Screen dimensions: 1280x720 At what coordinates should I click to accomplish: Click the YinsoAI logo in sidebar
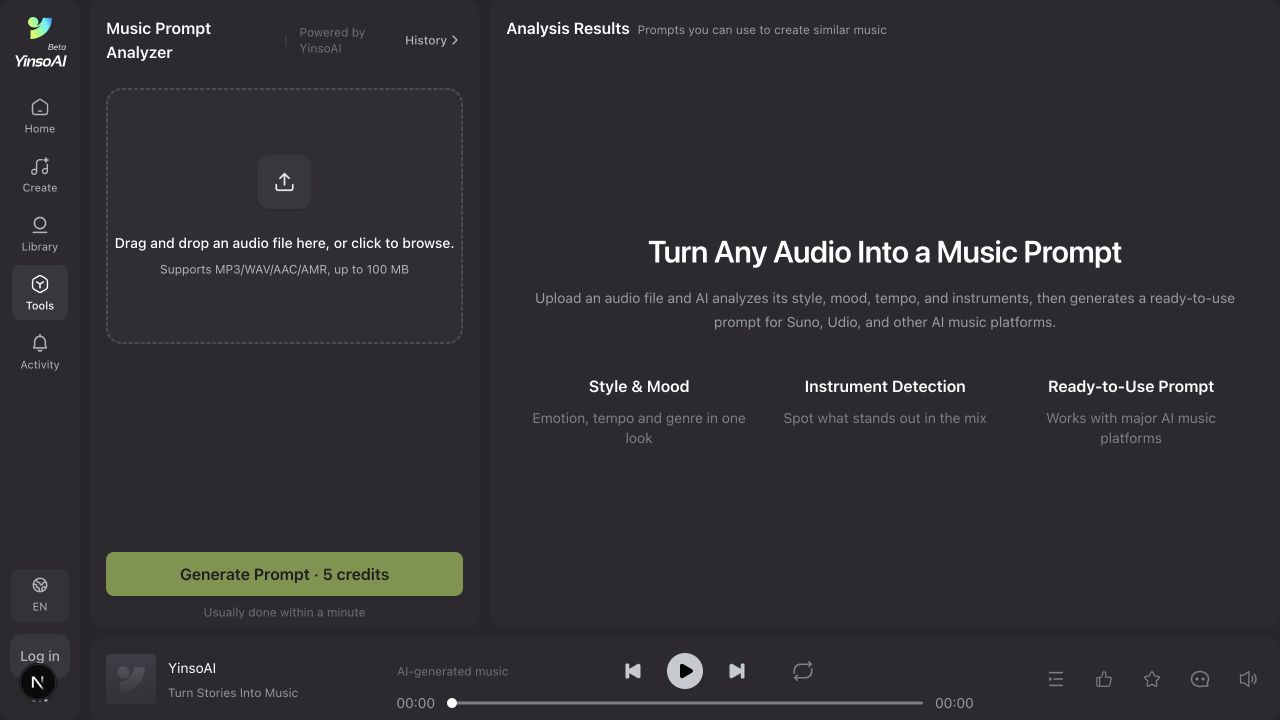[x=40, y=42]
